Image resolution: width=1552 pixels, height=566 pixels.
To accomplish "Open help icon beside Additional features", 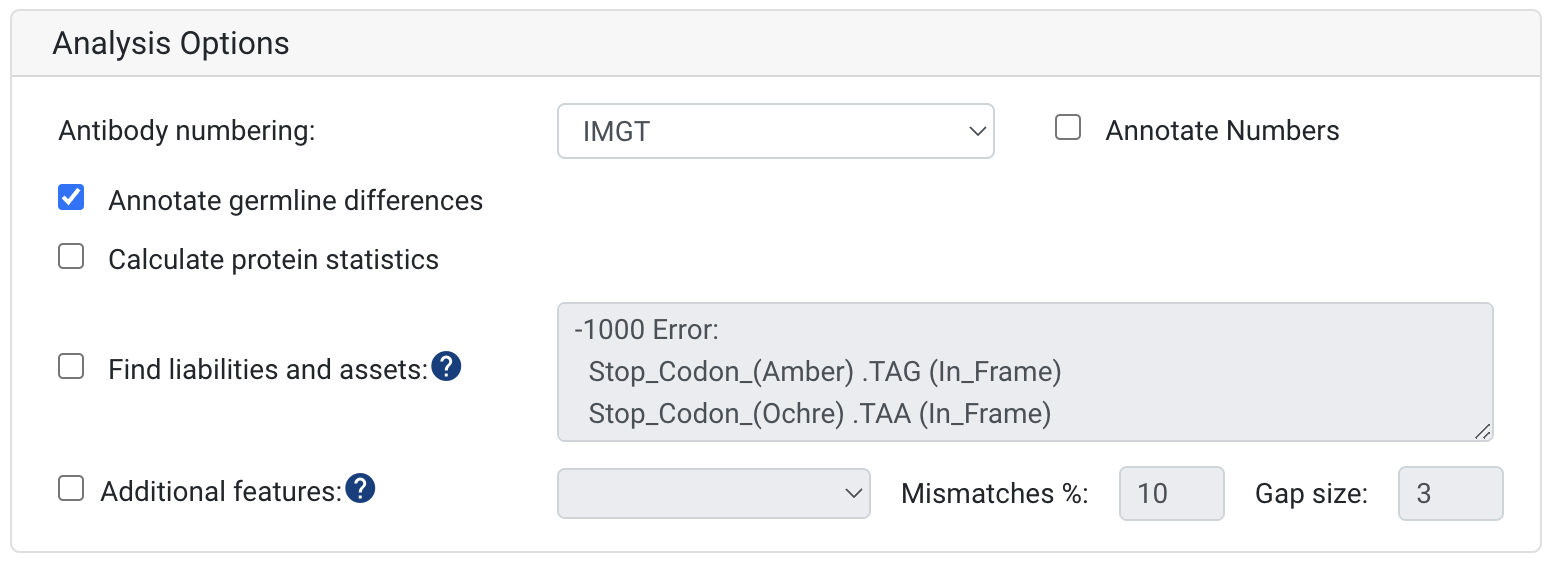I will tap(360, 489).
